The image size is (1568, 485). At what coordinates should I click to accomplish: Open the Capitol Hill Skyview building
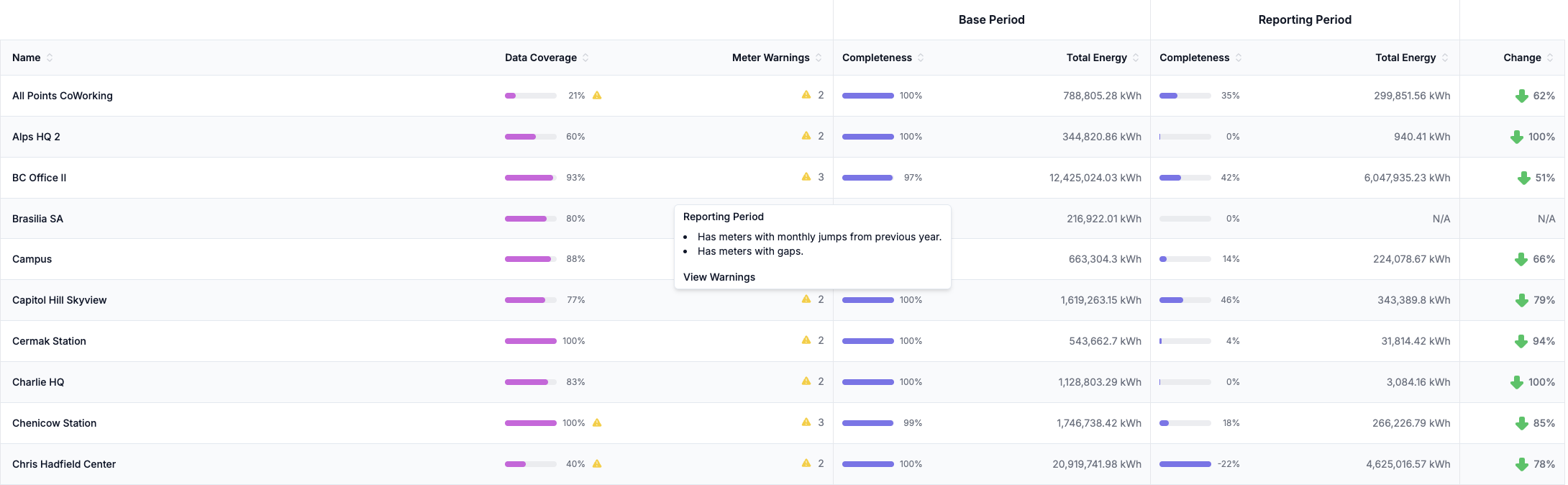[x=59, y=300]
